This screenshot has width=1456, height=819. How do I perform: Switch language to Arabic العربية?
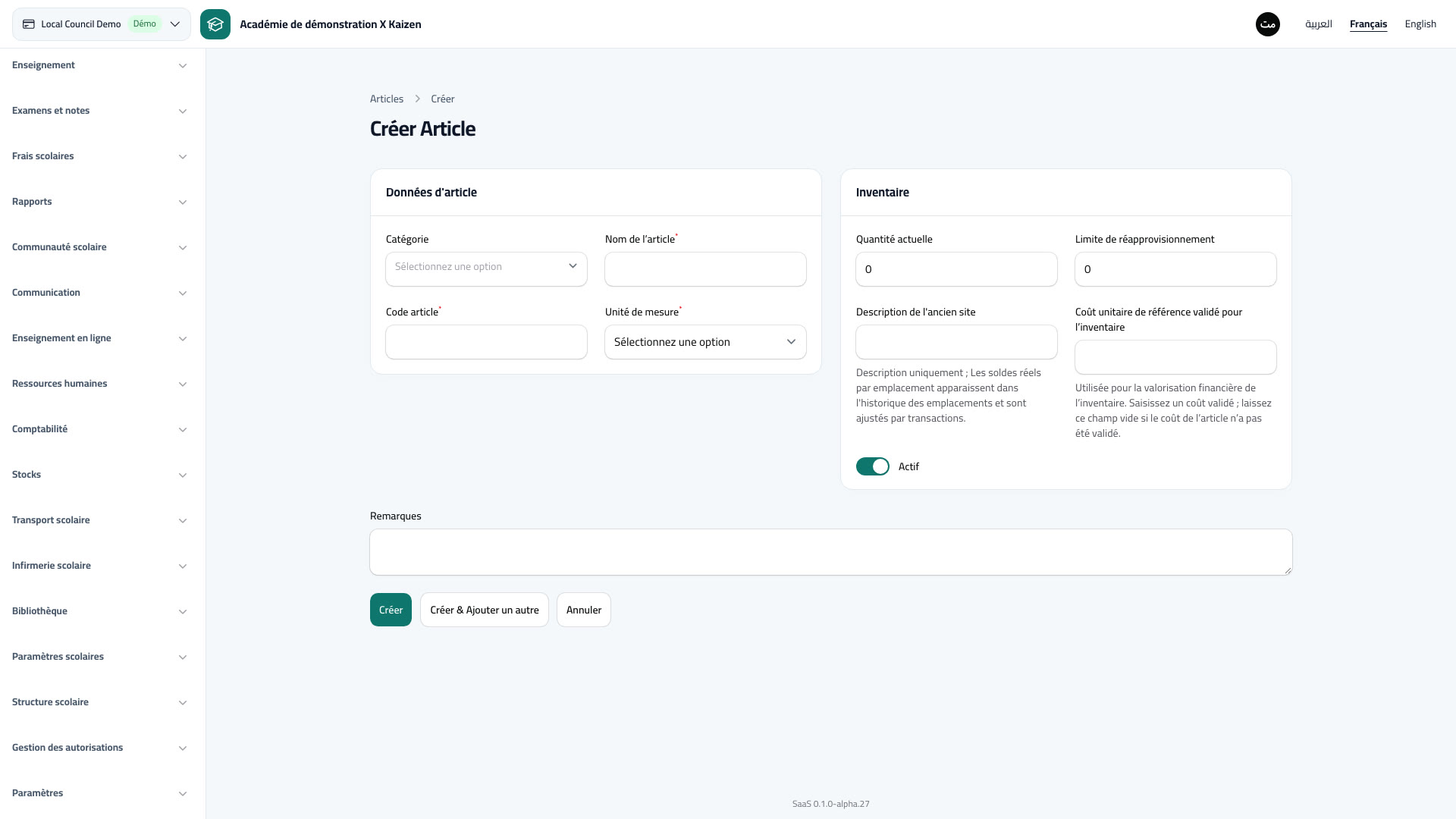1319,24
